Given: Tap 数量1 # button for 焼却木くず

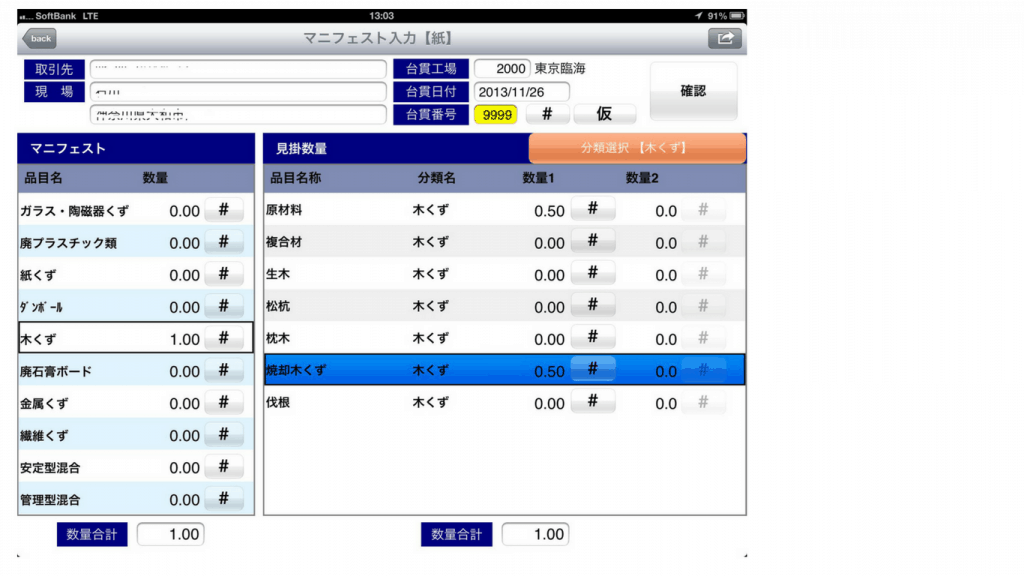Looking at the screenshot, I should coord(592,370).
